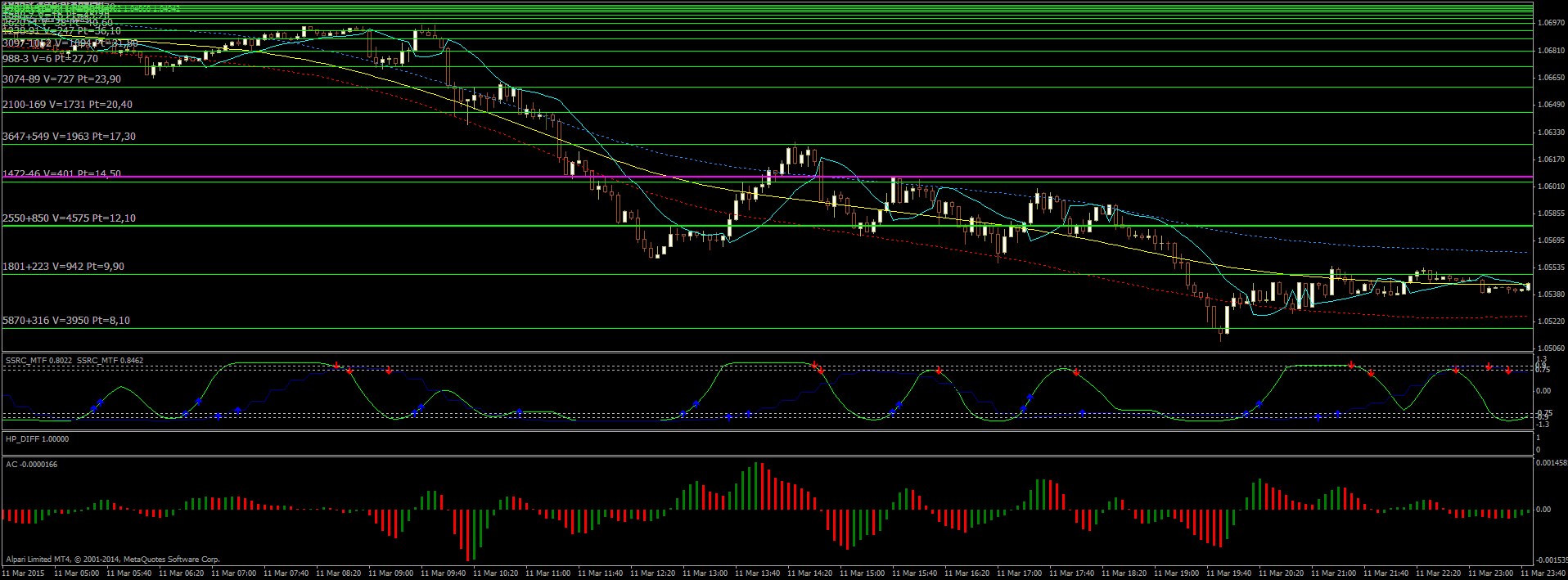The width and height of the screenshot is (1568, 580).
Task: Click the level label "1472-46 V=401 Pt=14,50"
Action: point(62,174)
